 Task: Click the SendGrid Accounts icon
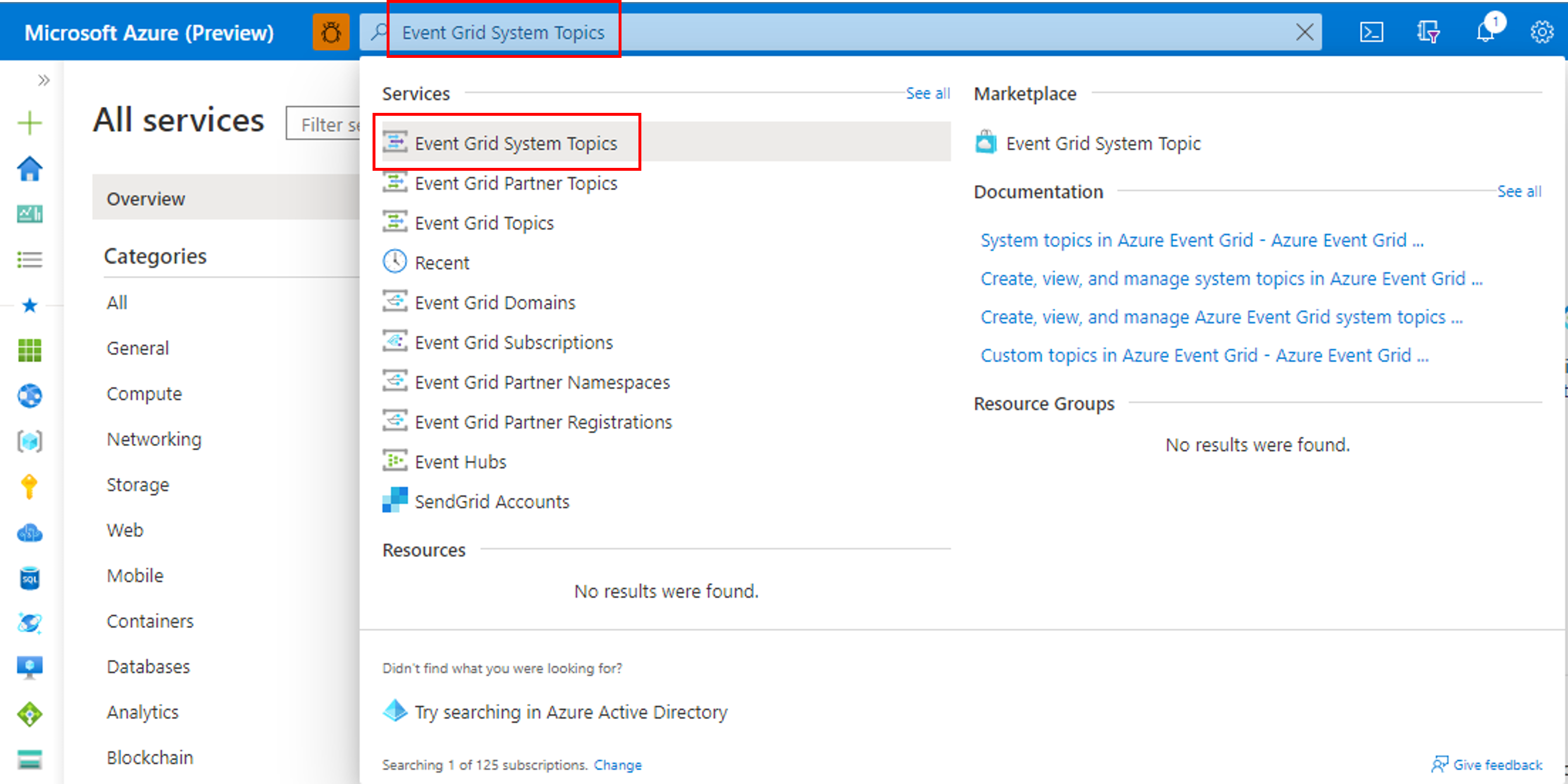pyautogui.click(x=395, y=501)
